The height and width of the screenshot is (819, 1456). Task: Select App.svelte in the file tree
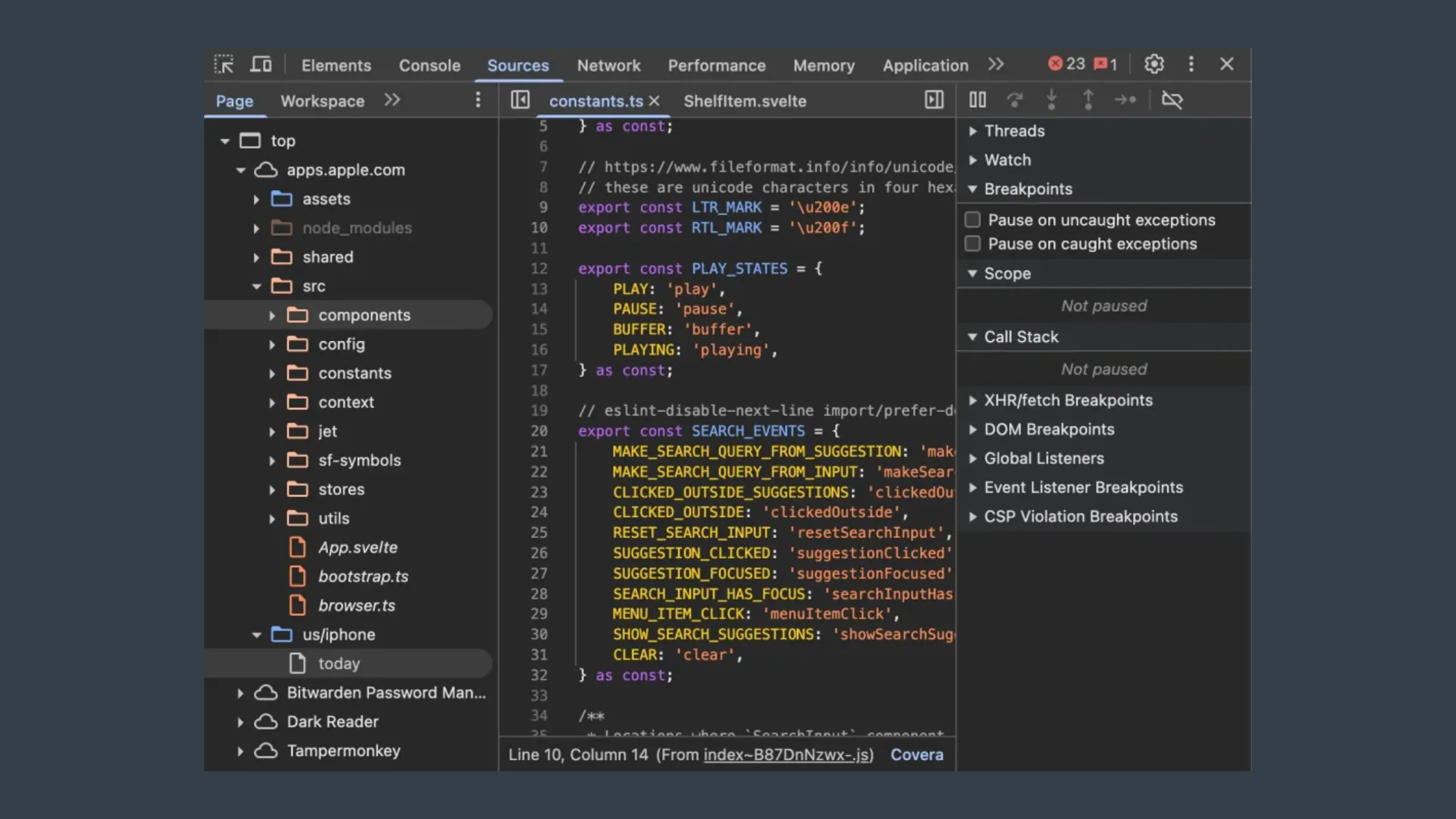pyautogui.click(x=357, y=547)
